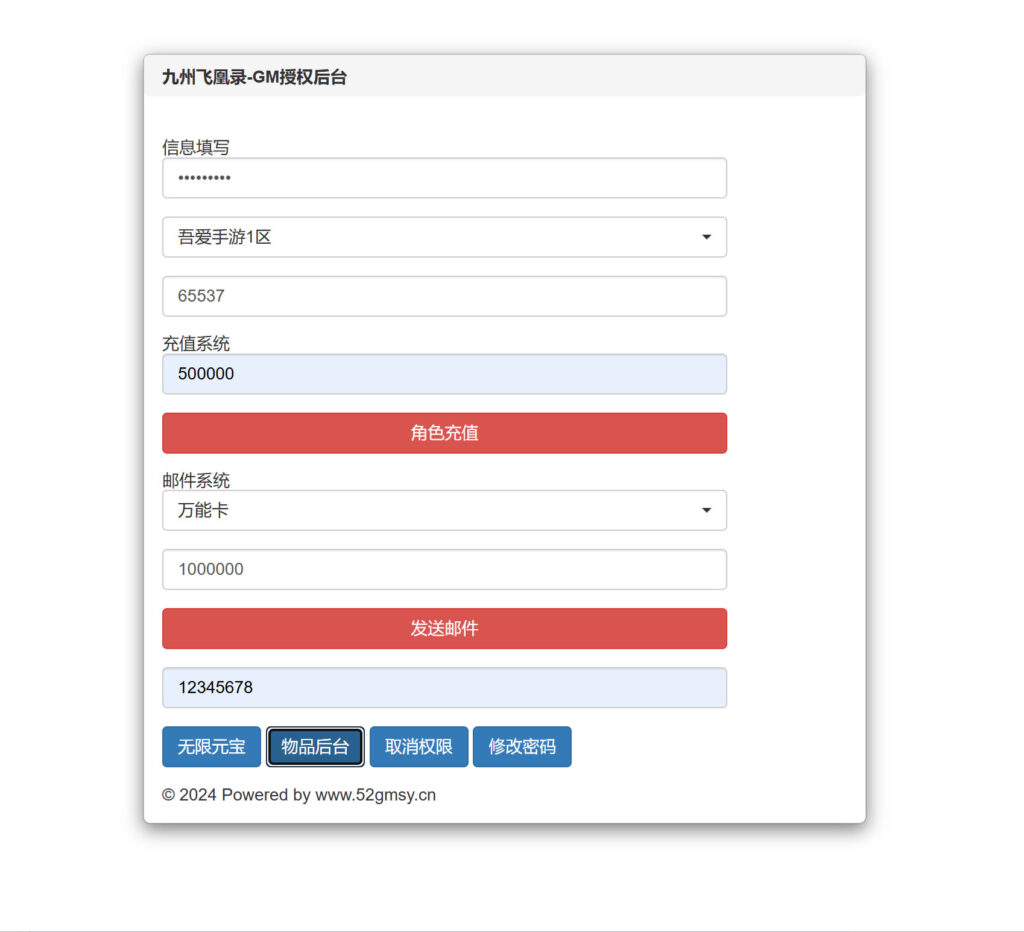Click the 九州飞凰录-GM授权后台 panel header
1024x932 pixels.
pos(254,77)
